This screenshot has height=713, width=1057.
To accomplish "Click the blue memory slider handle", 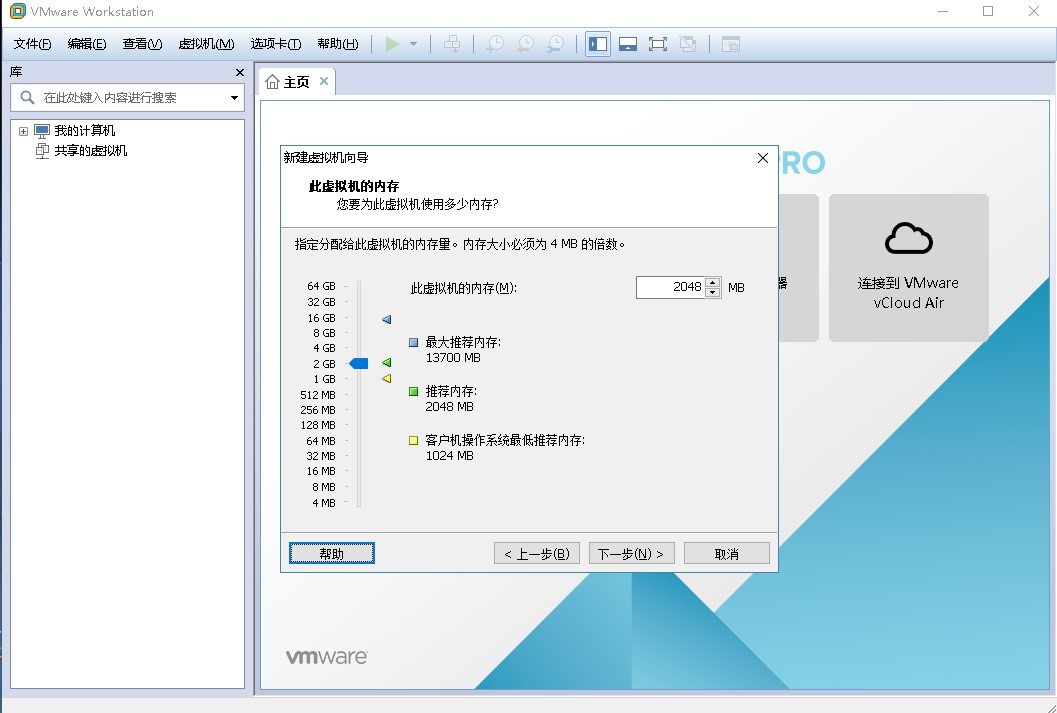I will [x=359, y=363].
